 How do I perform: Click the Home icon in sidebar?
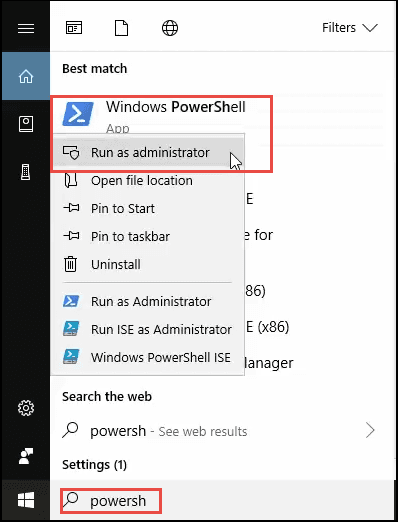point(26,76)
